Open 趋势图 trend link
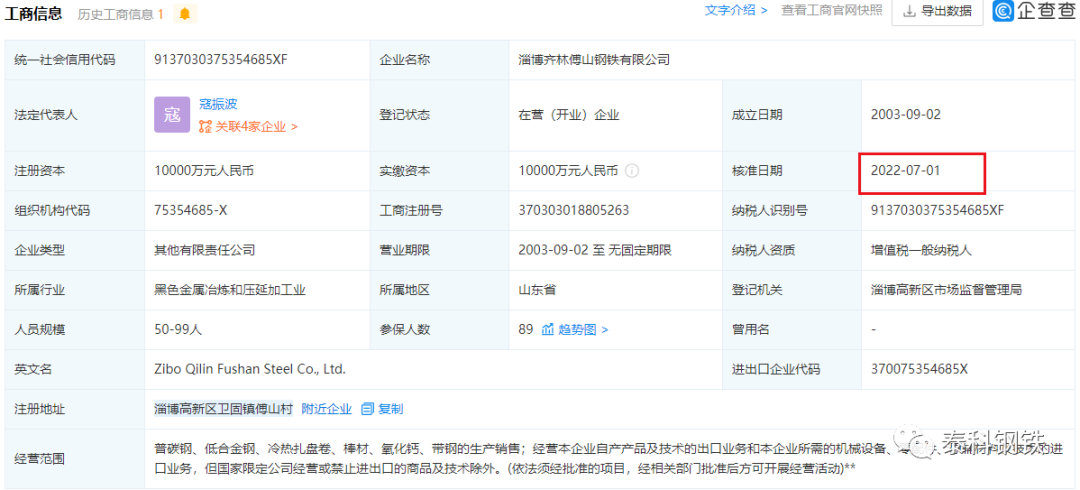Screen dimensions: 1080x490 (x=583, y=329)
